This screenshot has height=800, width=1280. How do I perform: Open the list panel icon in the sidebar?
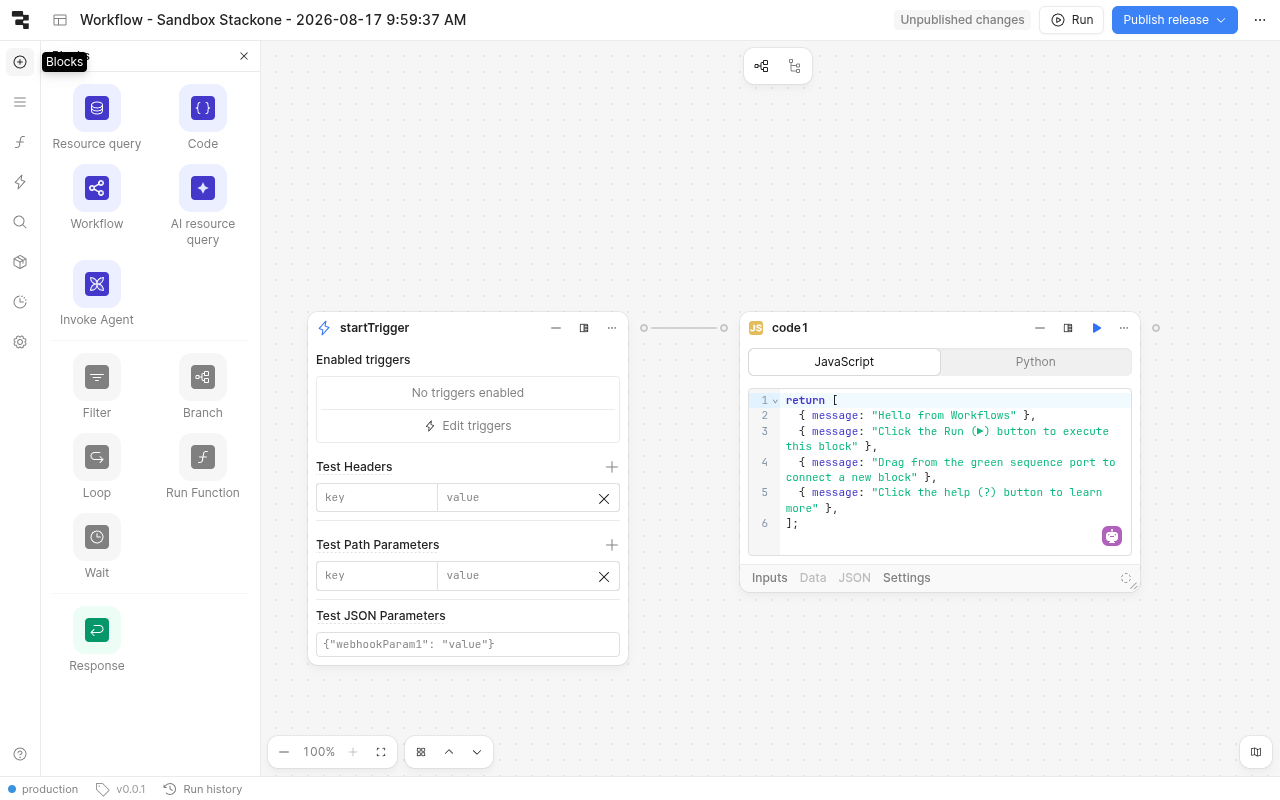tap(20, 102)
